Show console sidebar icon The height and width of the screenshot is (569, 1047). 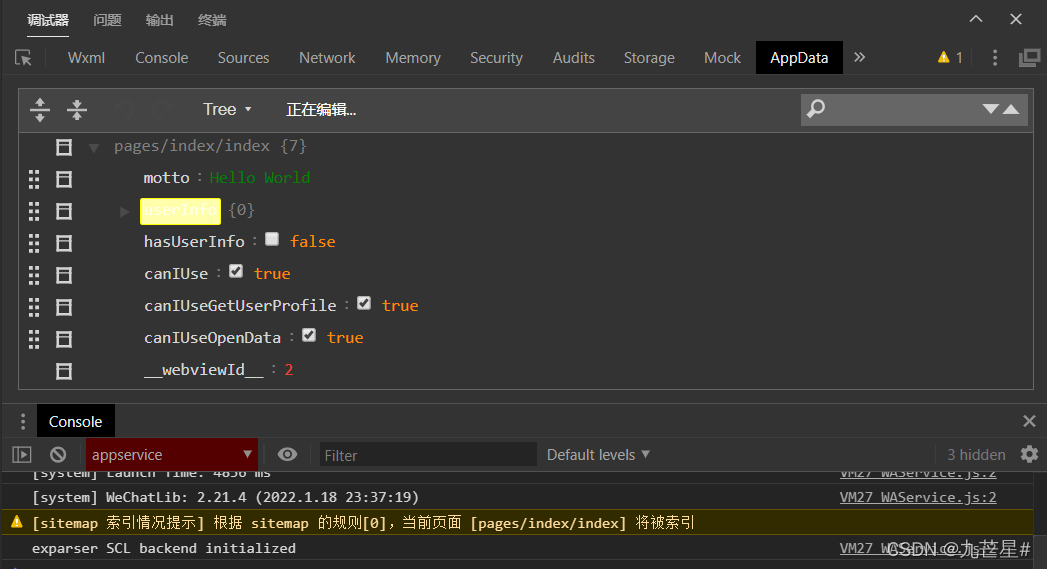click(x=22, y=455)
